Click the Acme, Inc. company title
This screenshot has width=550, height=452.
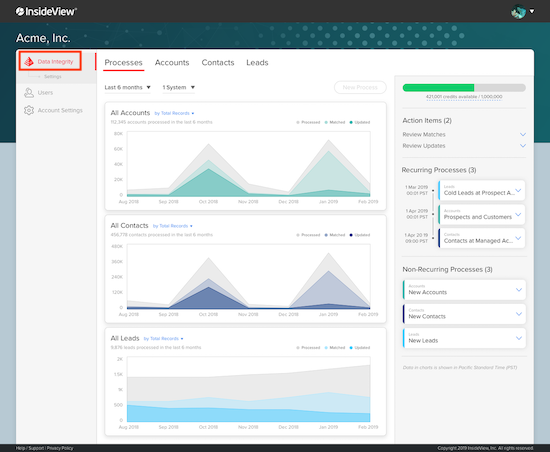coord(43,38)
